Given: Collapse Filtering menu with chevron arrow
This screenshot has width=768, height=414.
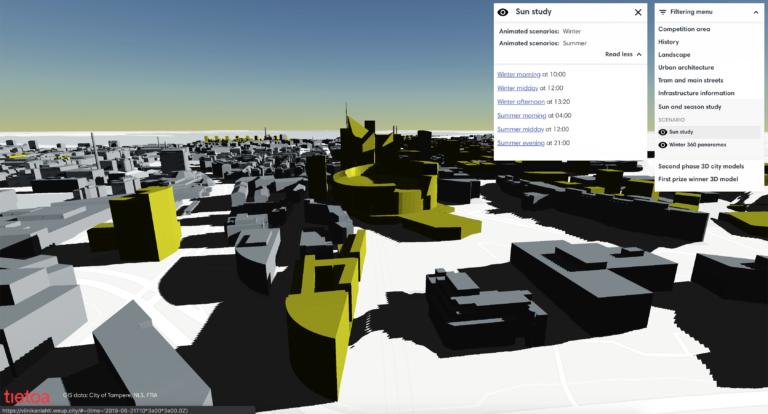Looking at the screenshot, I should point(755,12).
